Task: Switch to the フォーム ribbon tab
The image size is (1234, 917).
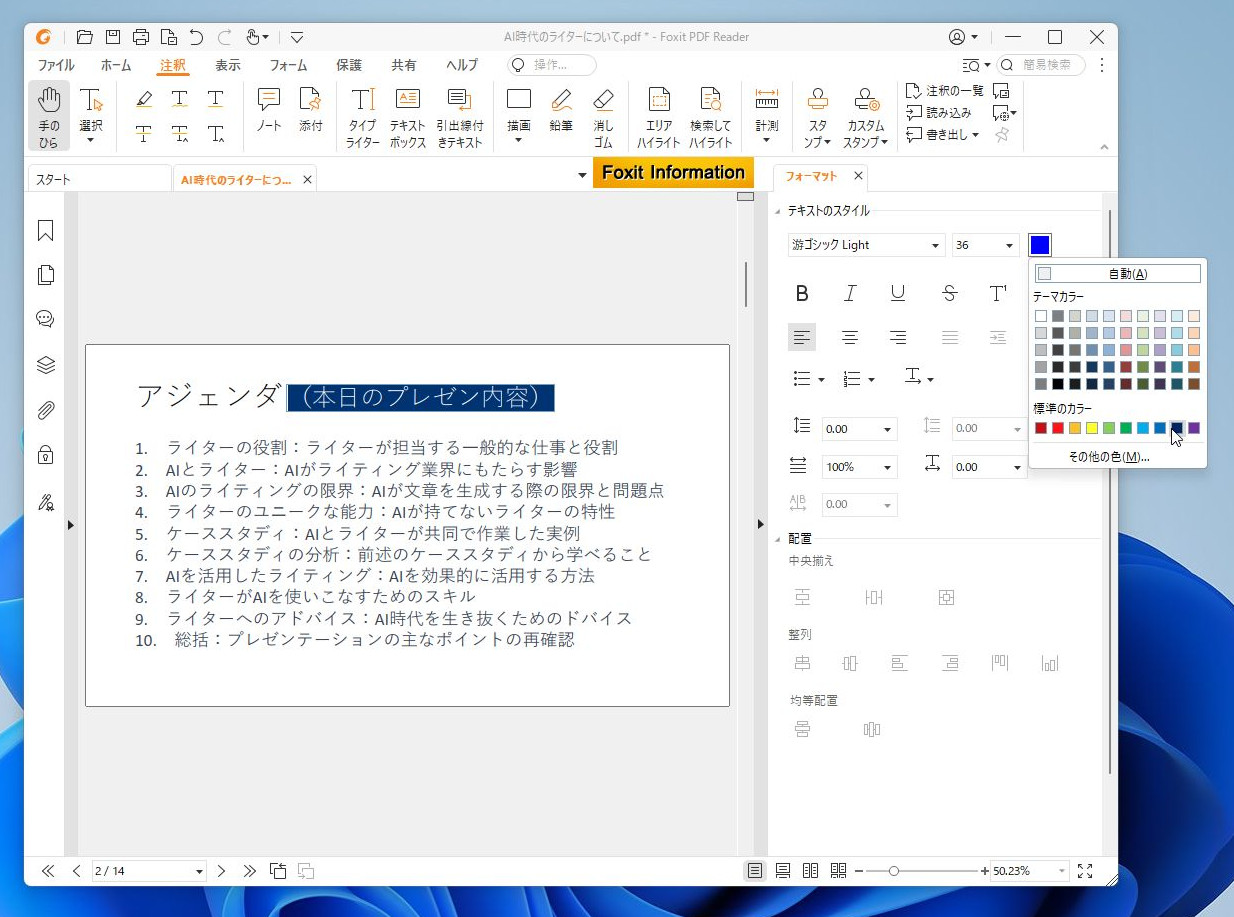Action: coord(288,65)
